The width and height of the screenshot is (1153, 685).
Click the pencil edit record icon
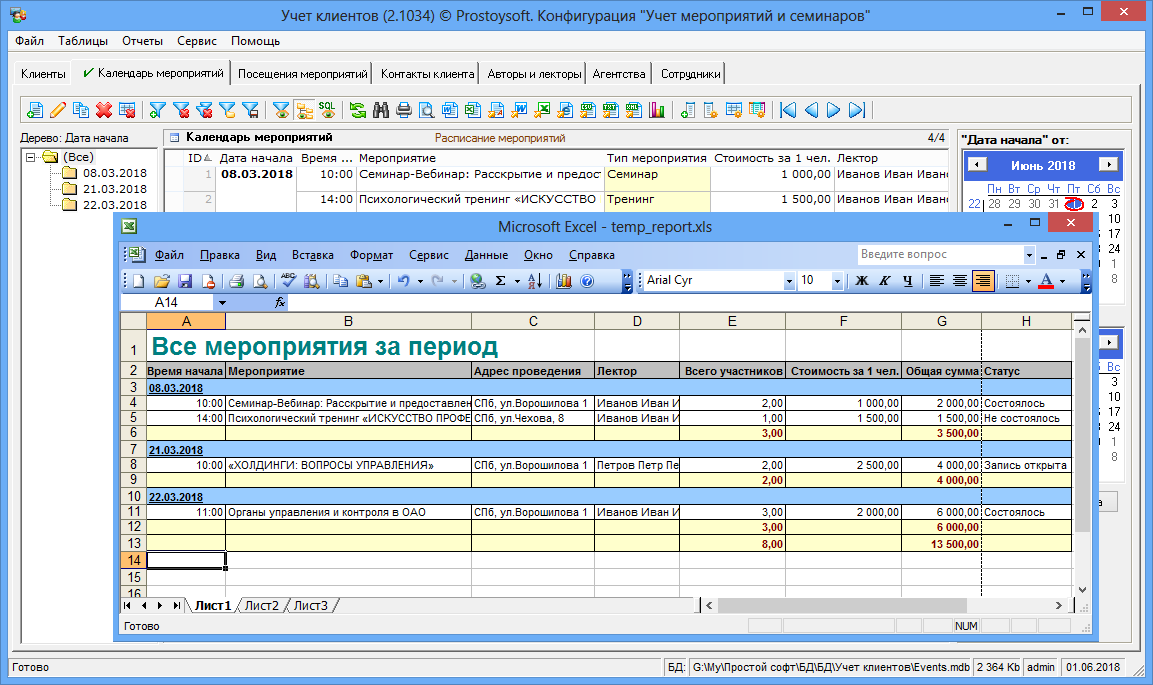[58, 110]
